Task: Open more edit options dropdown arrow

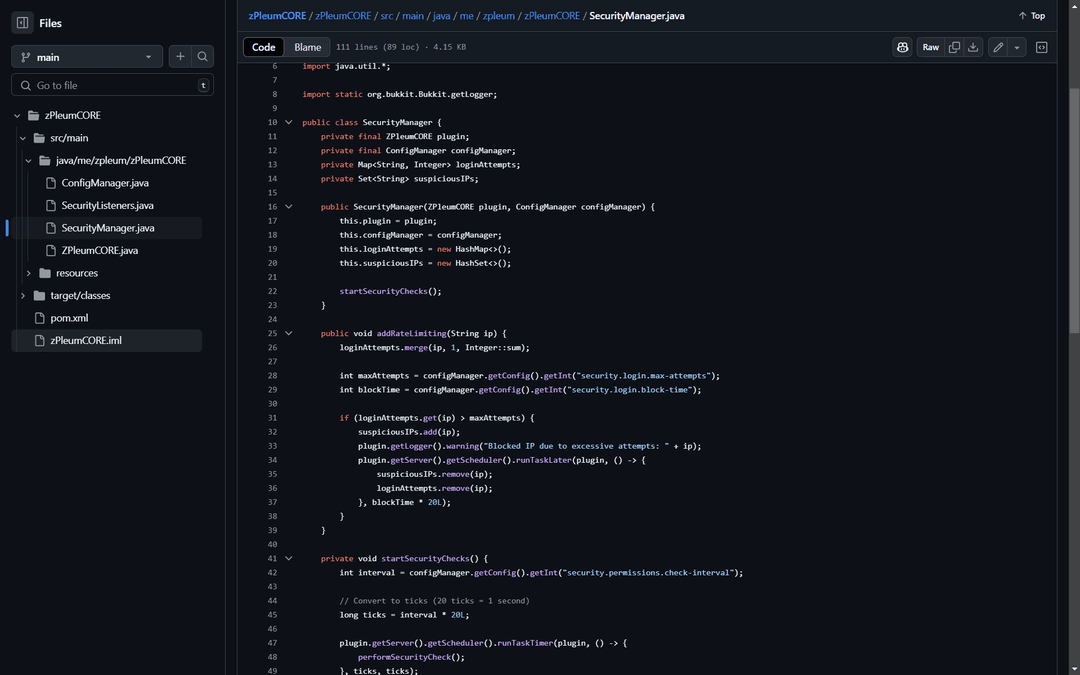Action: click(x=1017, y=47)
